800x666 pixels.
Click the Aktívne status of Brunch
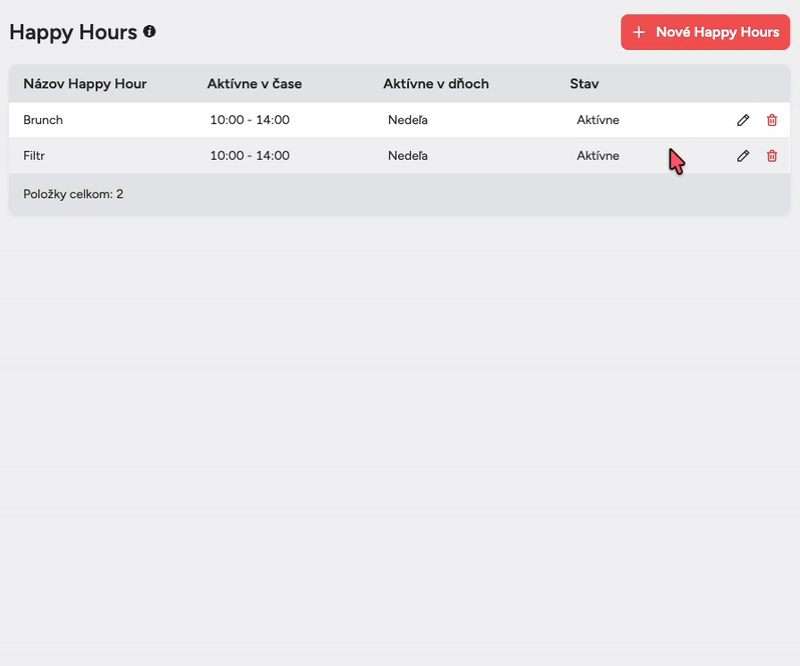[598, 120]
